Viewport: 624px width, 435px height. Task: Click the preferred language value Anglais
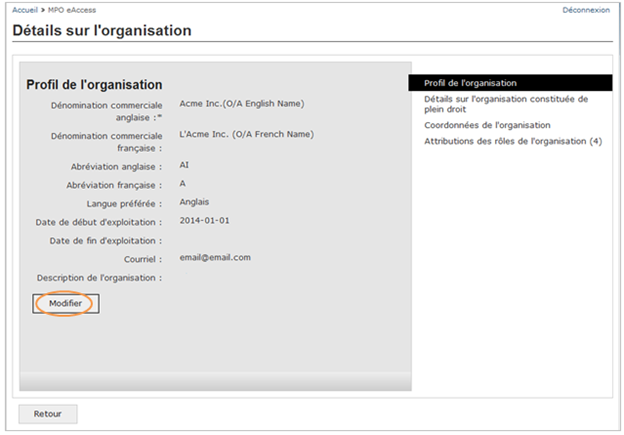point(194,202)
